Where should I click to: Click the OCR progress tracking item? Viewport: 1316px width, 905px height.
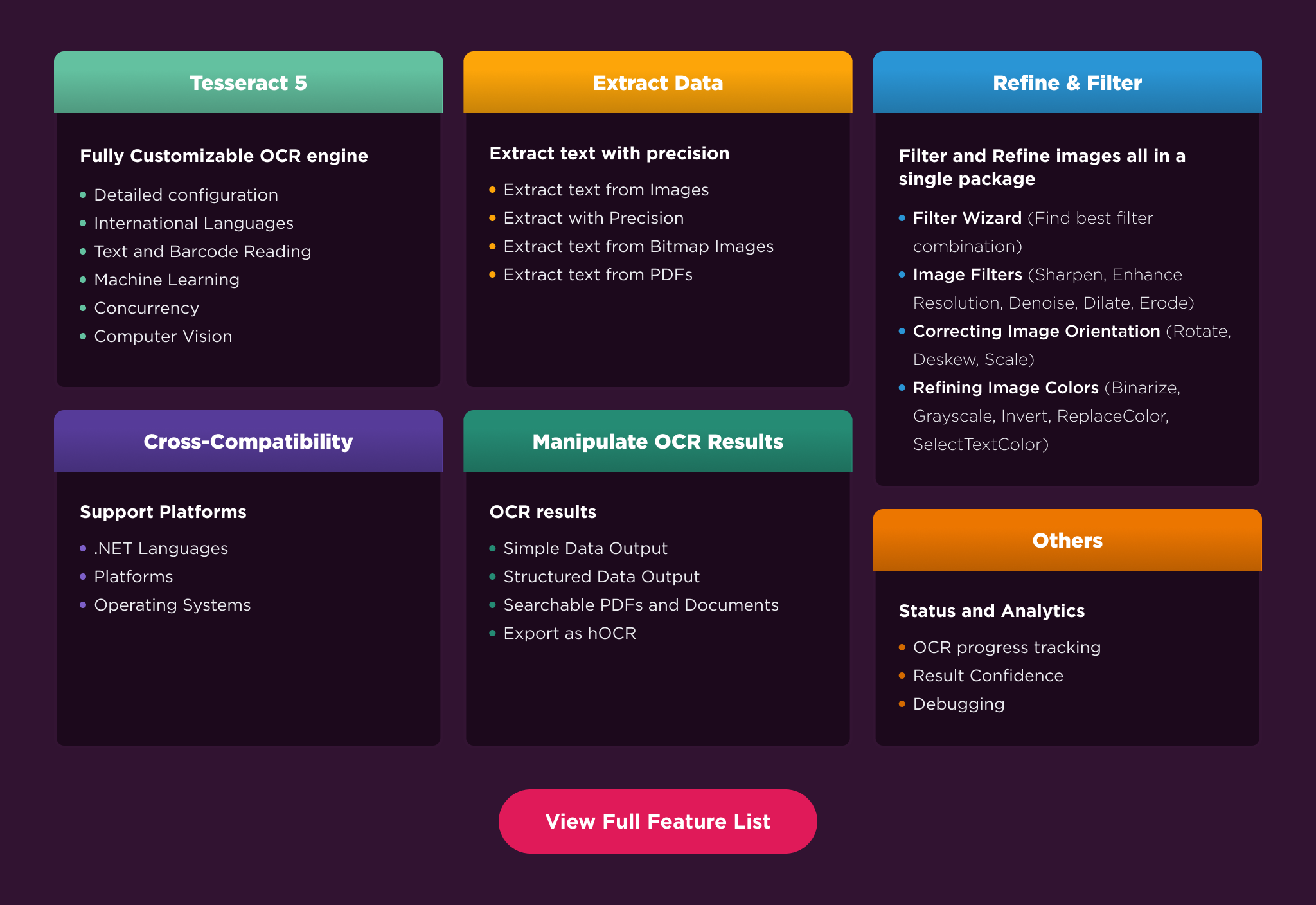click(x=1006, y=647)
